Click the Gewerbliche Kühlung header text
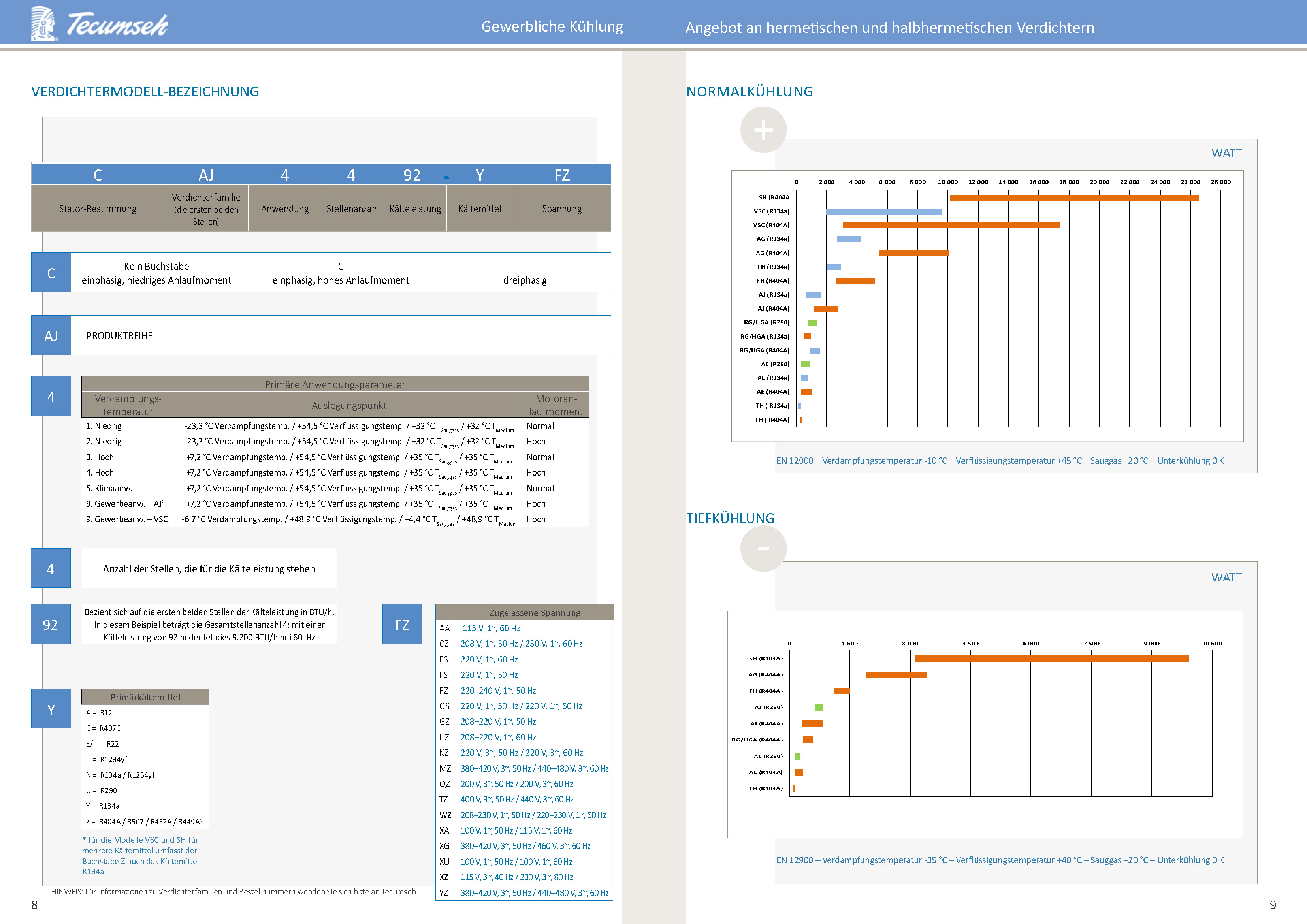Screen dimensions: 1307x924 pos(552,27)
